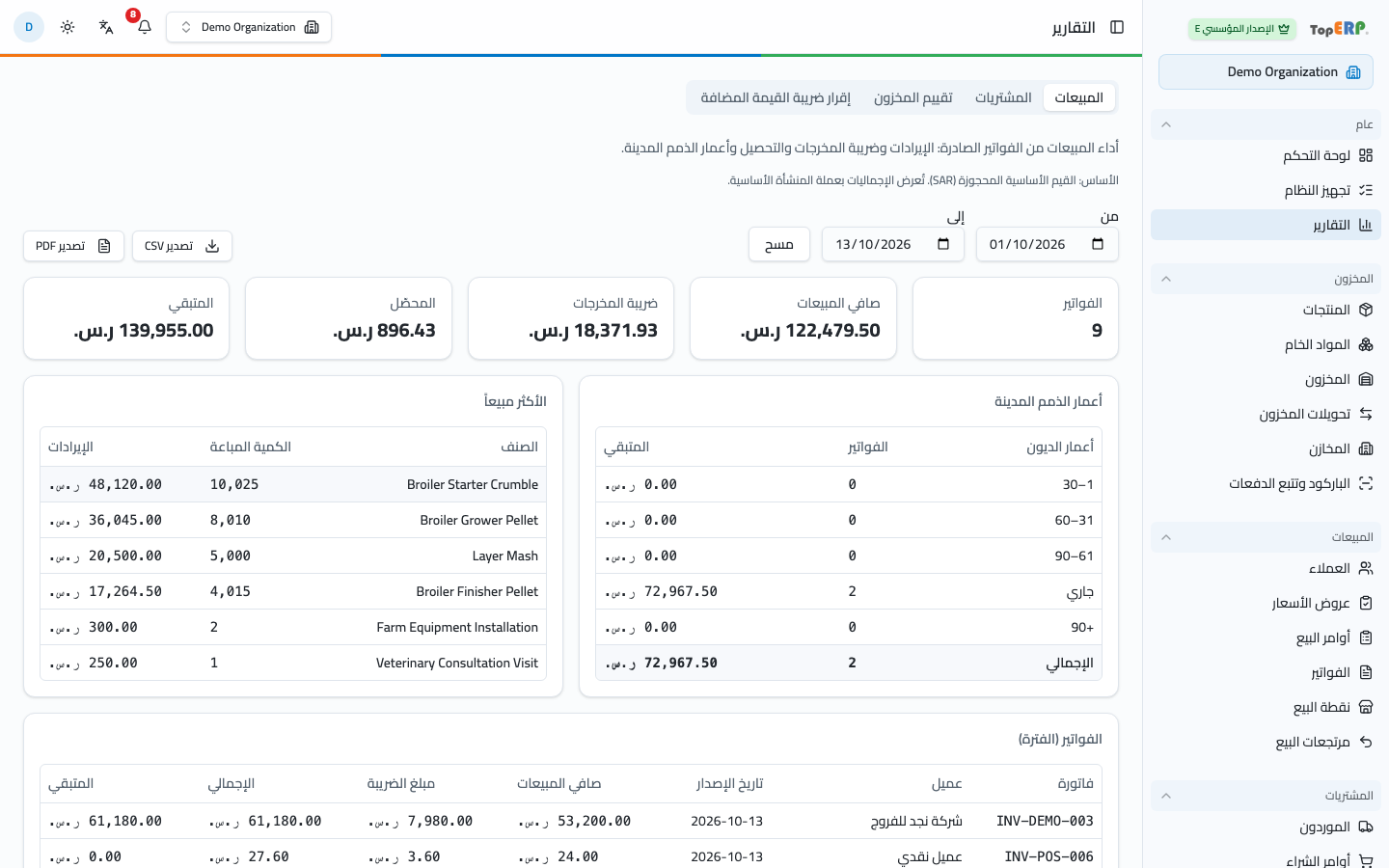The height and width of the screenshot is (868, 1389).
Task: Export report with تصدير PDF
Action: pyautogui.click(x=74, y=246)
